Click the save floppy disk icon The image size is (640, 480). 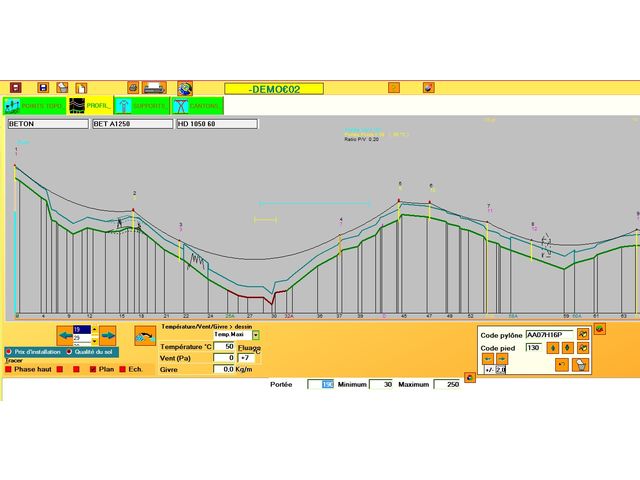tap(43, 88)
